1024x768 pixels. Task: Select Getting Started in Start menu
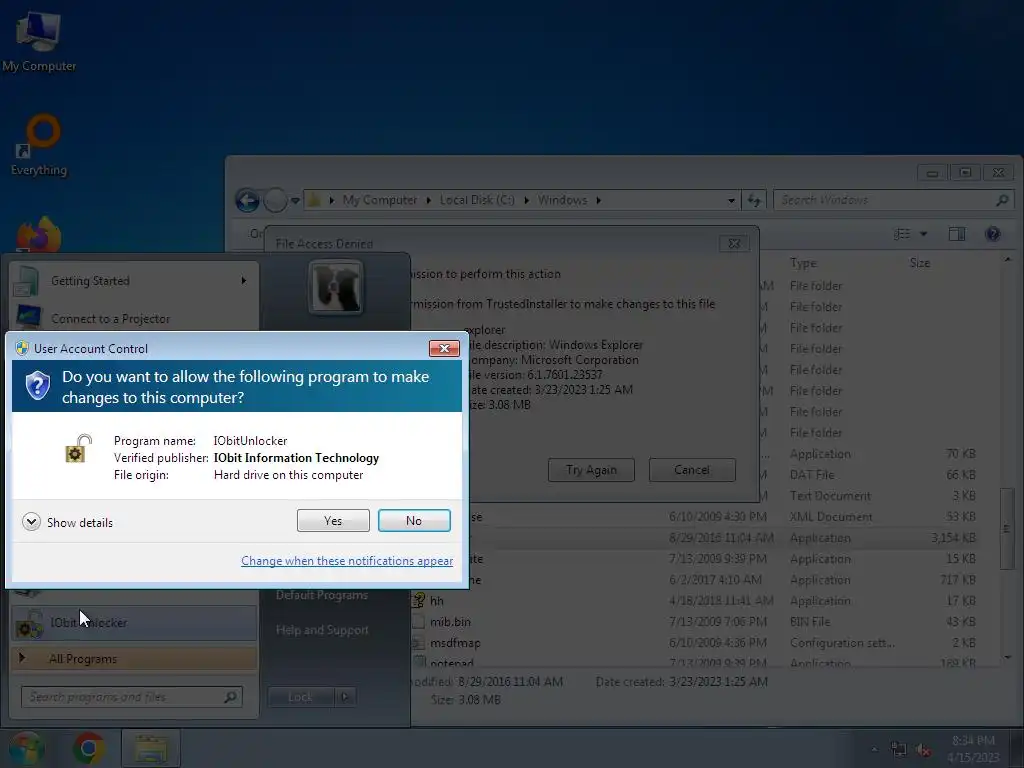[x=134, y=281]
